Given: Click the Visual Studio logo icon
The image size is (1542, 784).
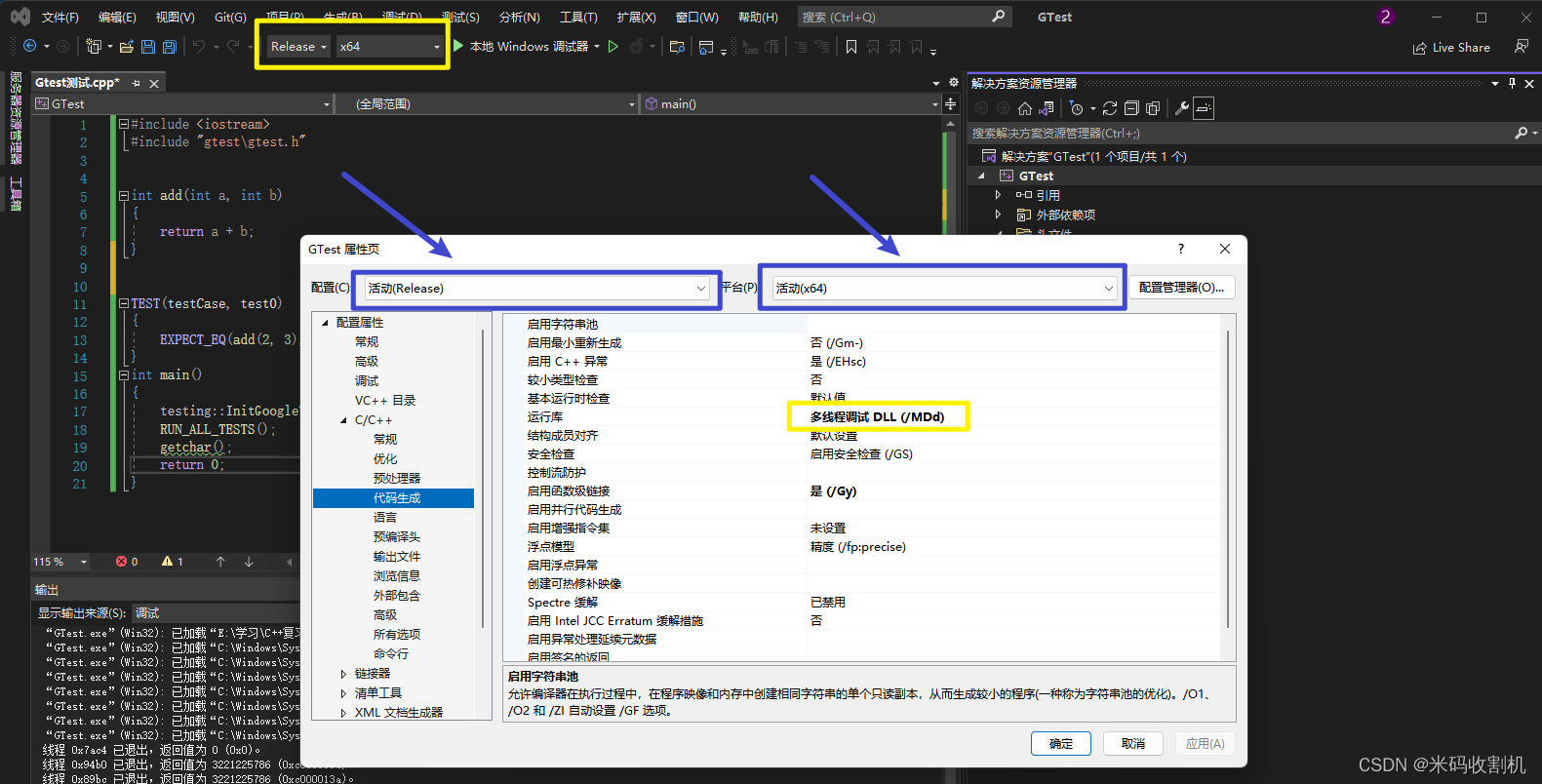Looking at the screenshot, I should point(20,17).
